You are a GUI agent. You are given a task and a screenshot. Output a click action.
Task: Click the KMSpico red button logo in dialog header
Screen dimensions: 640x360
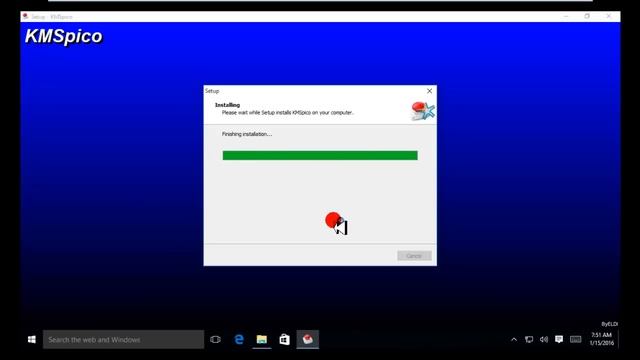coord(423,111)
